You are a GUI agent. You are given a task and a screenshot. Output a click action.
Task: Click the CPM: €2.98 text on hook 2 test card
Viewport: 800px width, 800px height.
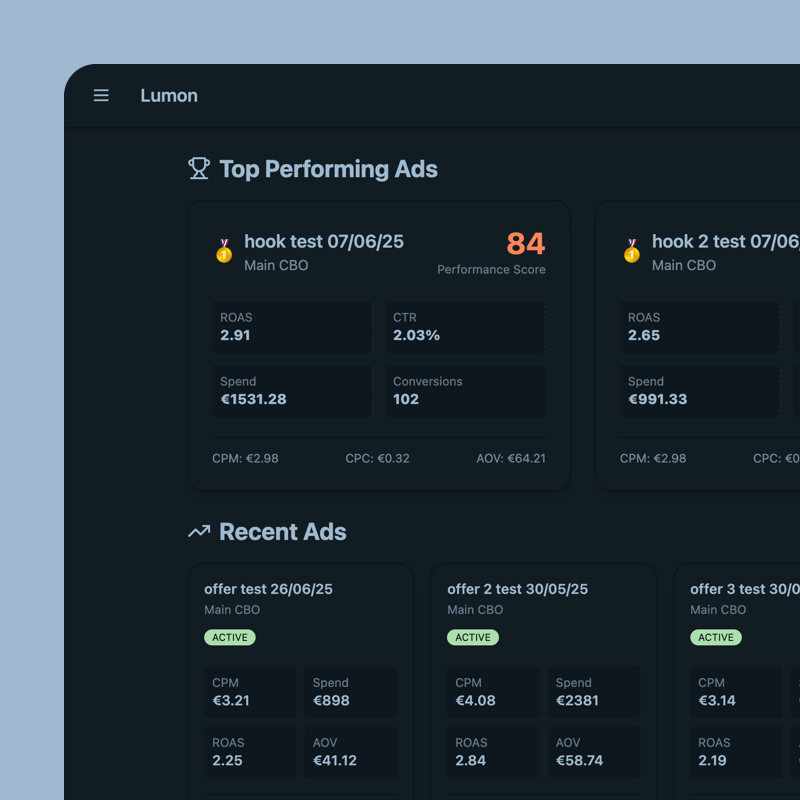653,458
